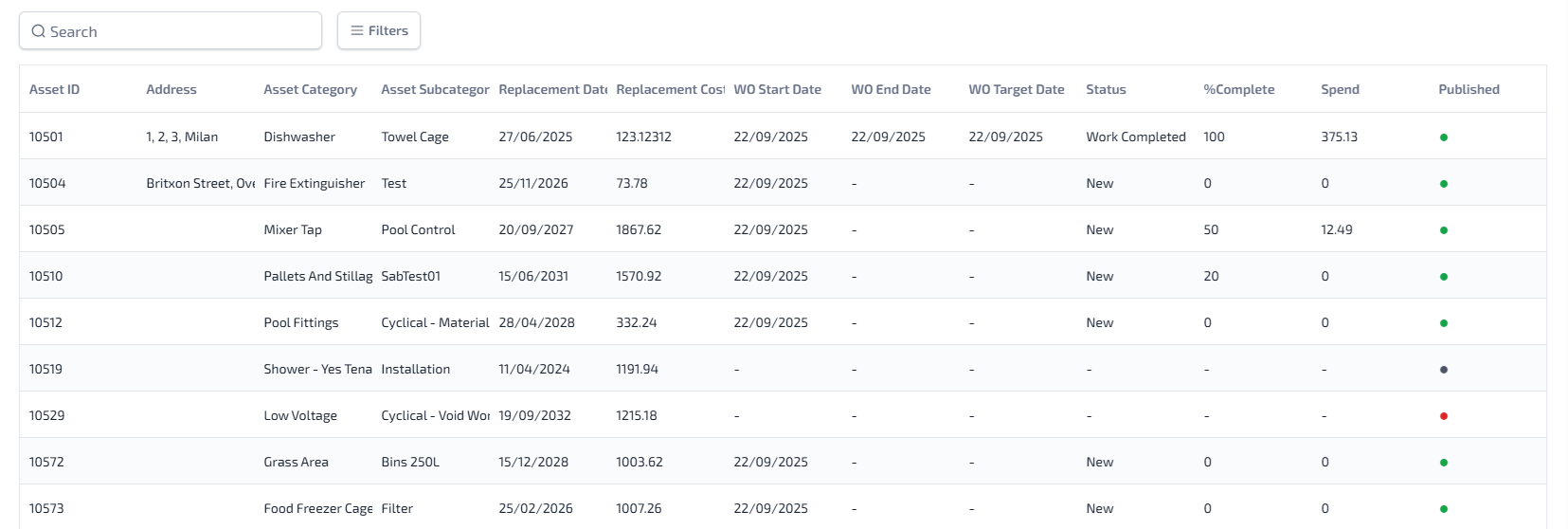This screenshot has width=1568, height=529.
Task: Click the green published dot for asset 10505
Action: click(1443, 230)
